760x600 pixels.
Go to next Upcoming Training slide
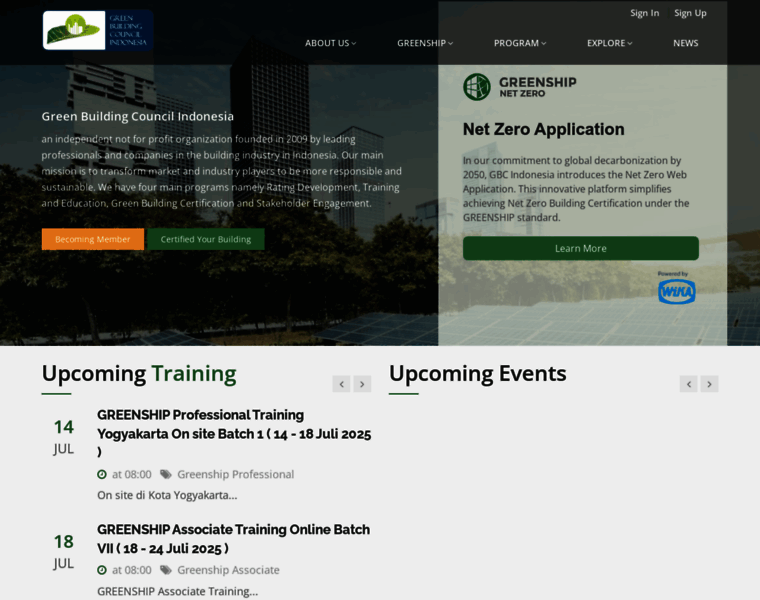(362, 384)
